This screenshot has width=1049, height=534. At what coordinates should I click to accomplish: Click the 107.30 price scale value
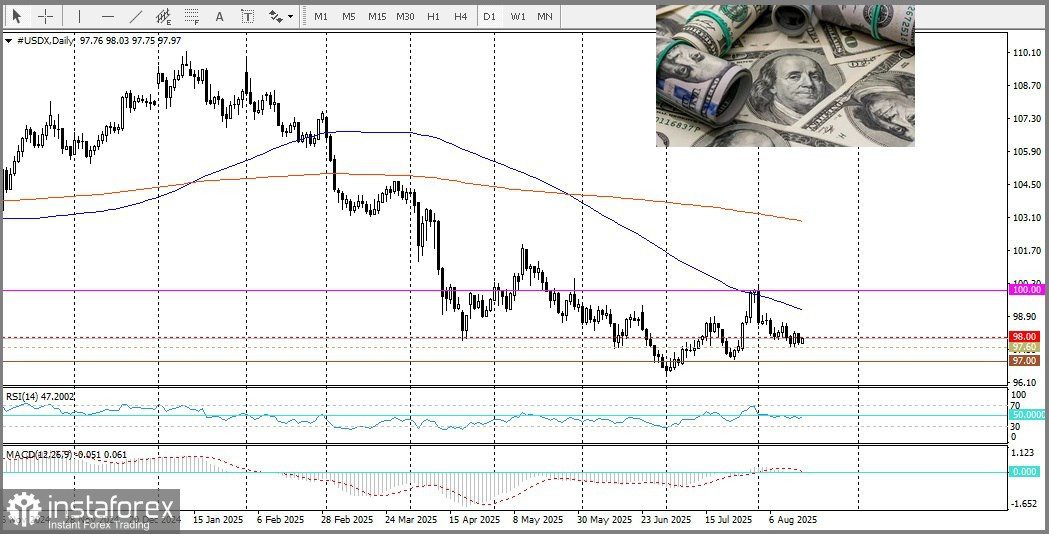(1028, 118)
